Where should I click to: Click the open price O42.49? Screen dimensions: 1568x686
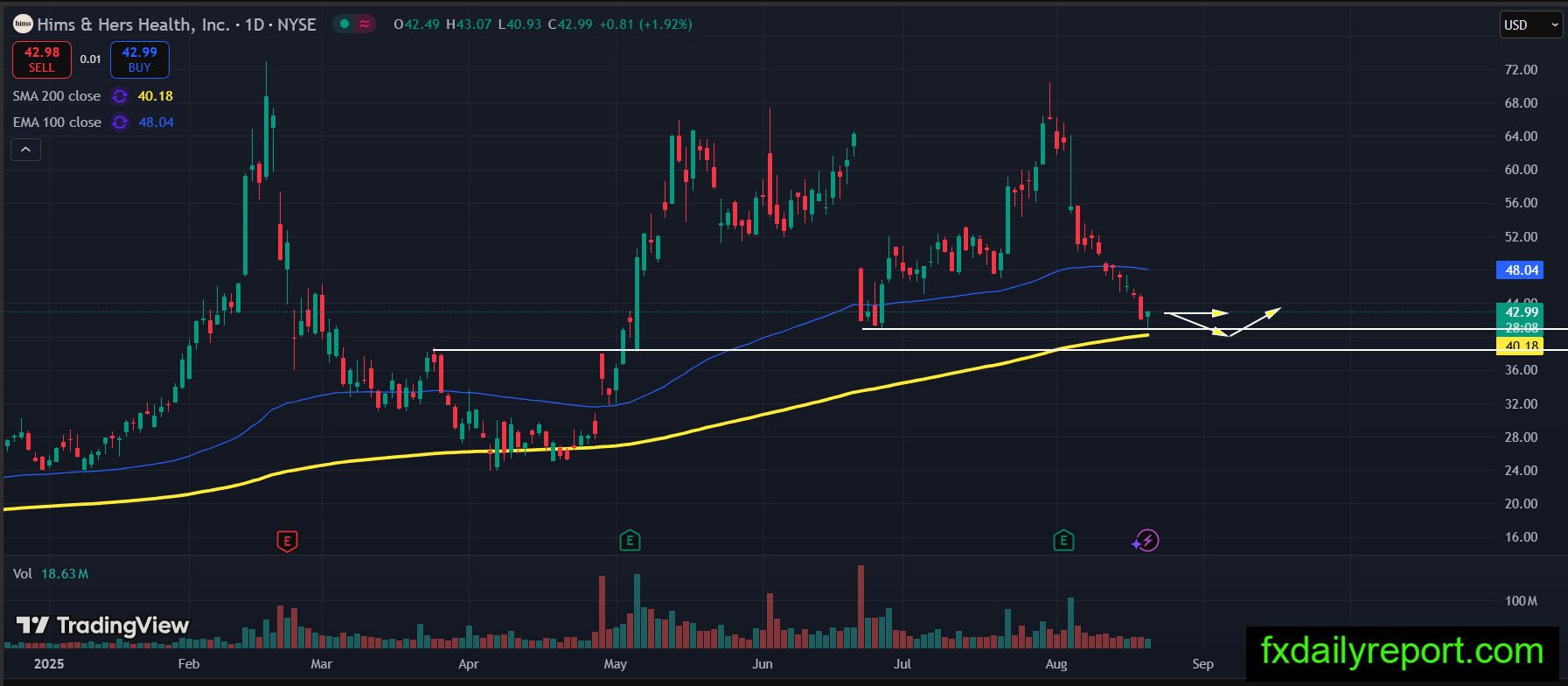(416, 24)
